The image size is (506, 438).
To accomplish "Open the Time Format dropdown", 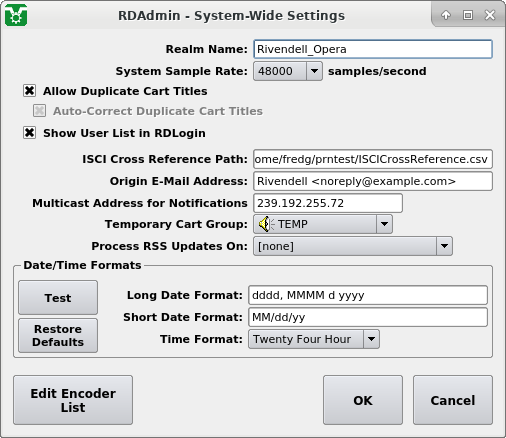I will point(314,339).
